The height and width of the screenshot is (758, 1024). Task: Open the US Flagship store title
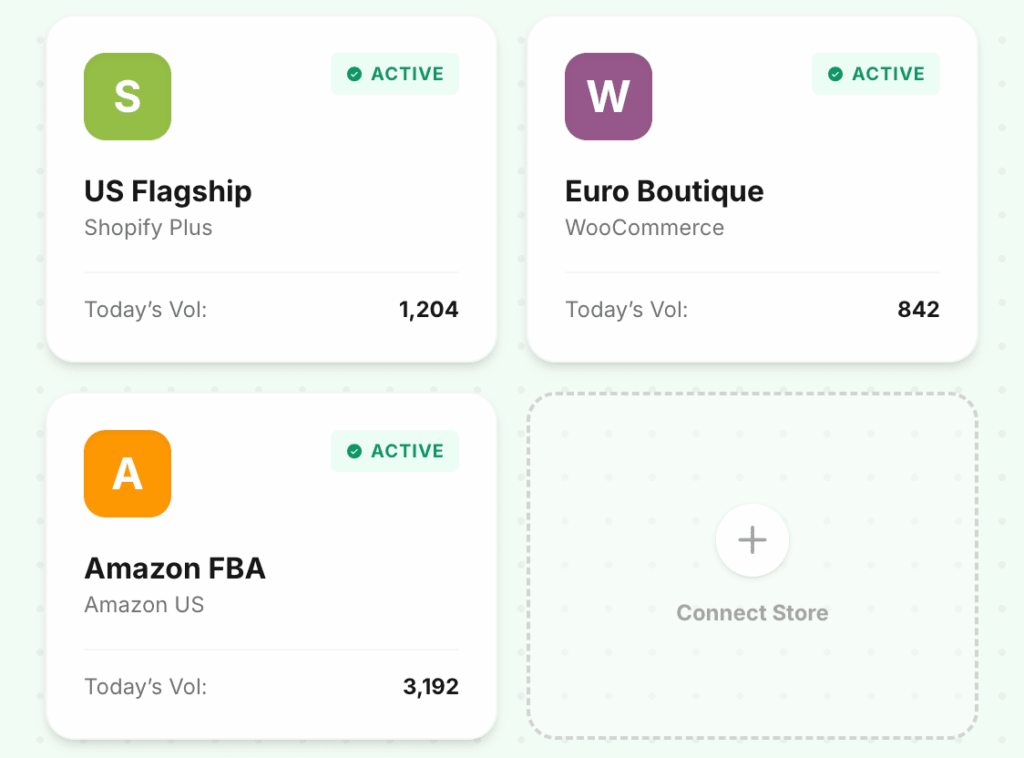pyautogui.click(x=168, y=192)
